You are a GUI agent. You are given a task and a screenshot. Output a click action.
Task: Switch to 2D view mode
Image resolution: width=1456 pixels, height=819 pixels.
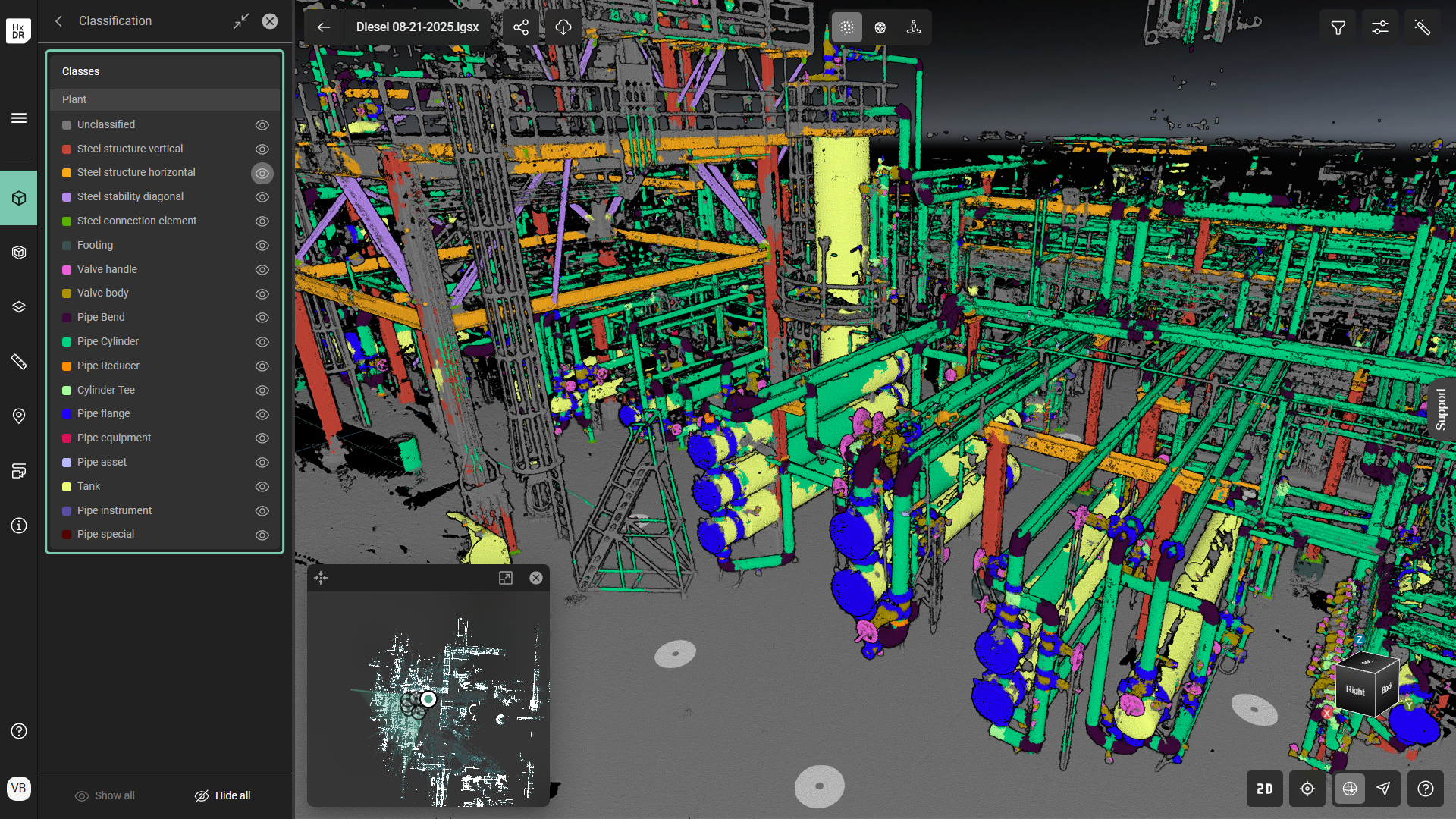pos(1264,789)
